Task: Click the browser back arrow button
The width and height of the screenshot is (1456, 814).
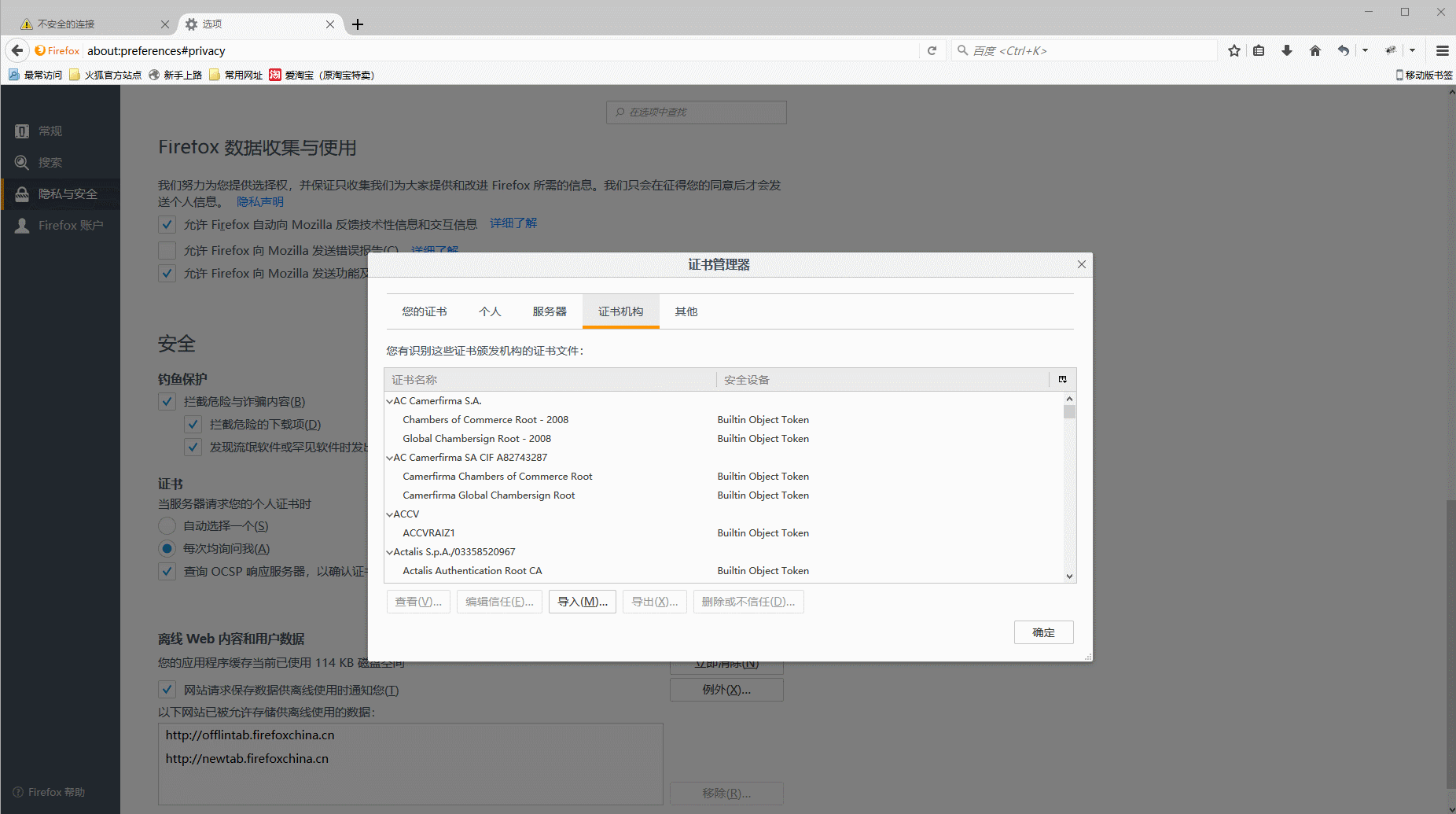Action: tap(17, 50)
